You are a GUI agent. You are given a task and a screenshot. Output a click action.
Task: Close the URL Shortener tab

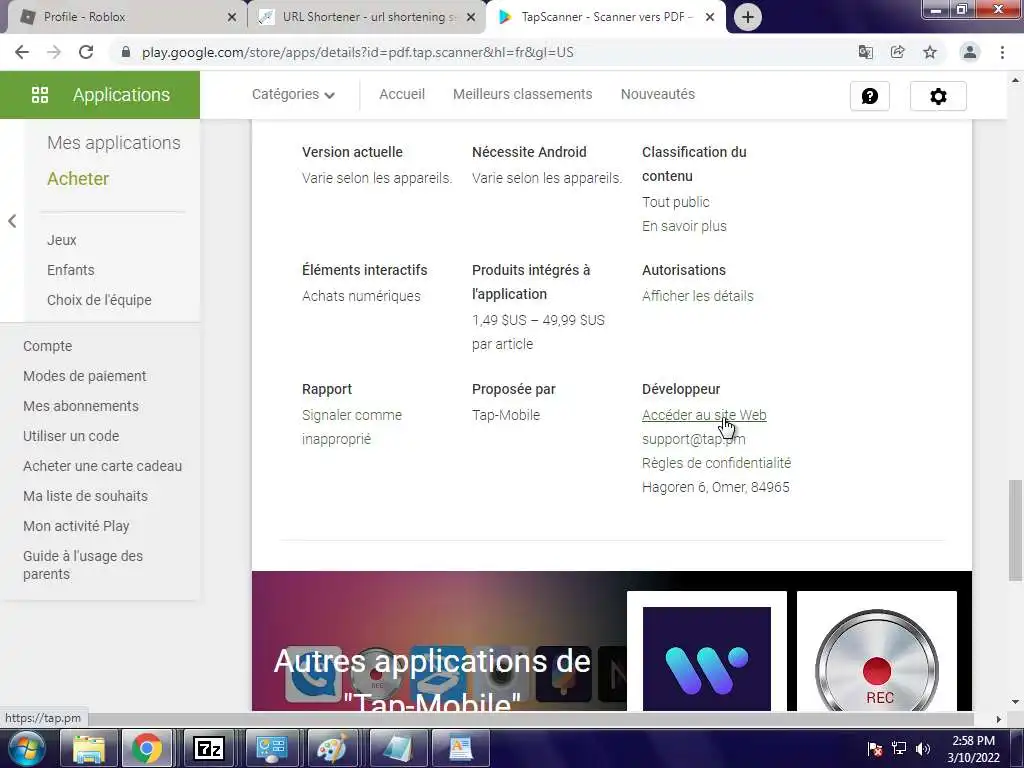pyautogui.click(x=471, y=17)
